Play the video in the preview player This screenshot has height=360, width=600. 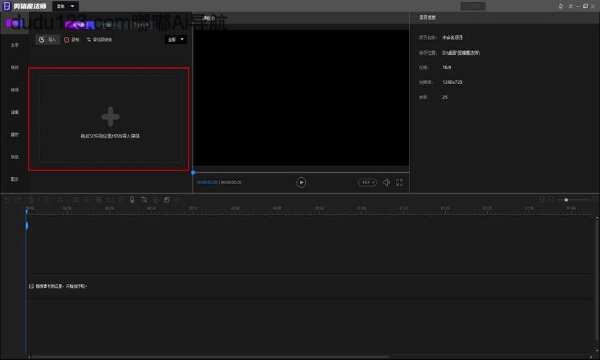pyautogui.click(x=301, y=182)
